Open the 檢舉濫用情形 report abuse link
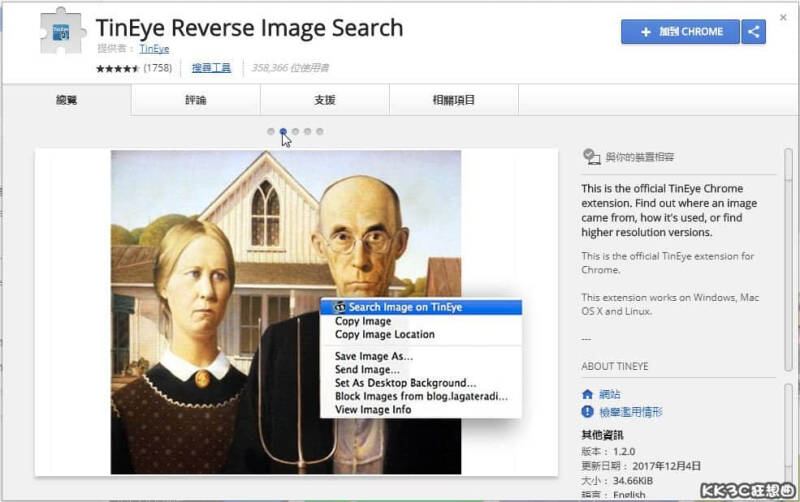This screenshot has width=800, height=502. 631,412
